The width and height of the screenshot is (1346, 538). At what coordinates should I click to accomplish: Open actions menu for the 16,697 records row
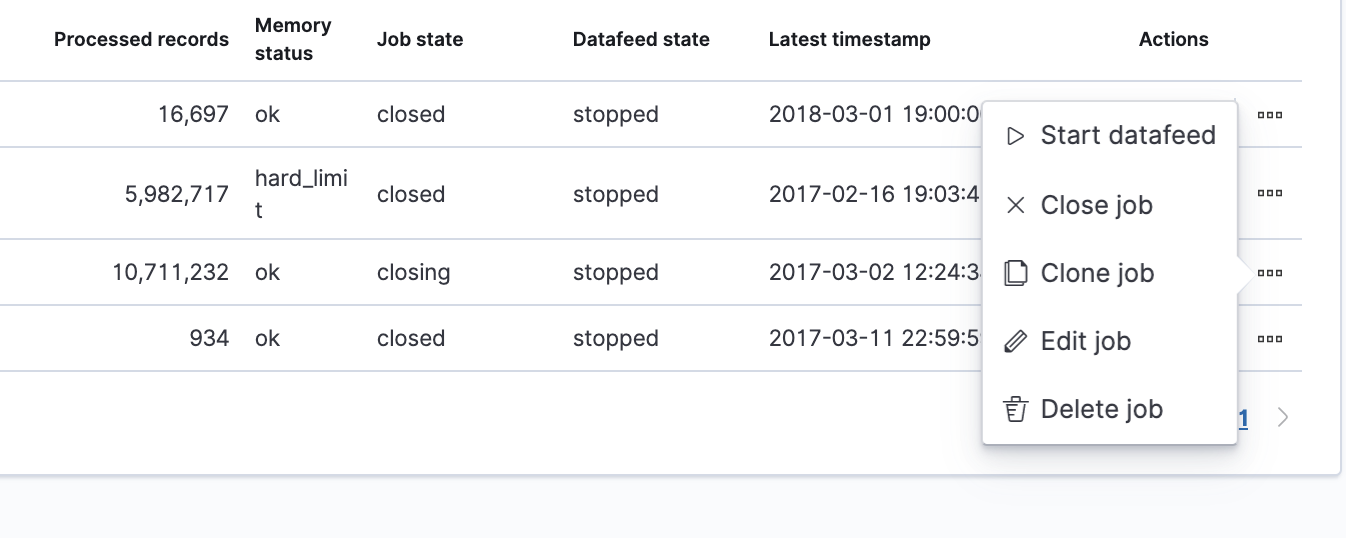tap(1270, 114)
